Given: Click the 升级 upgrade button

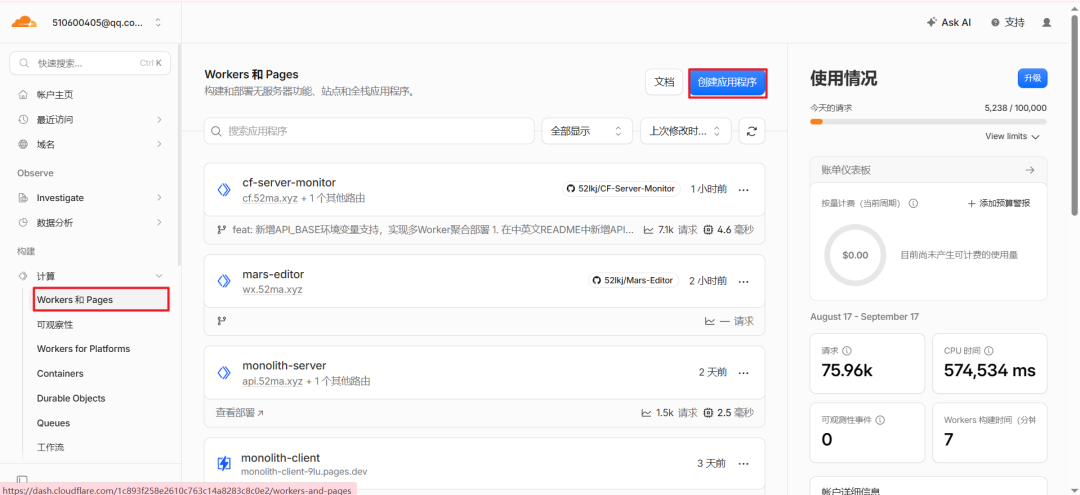Looking at the screenshot, I should tap(1032, 78).
